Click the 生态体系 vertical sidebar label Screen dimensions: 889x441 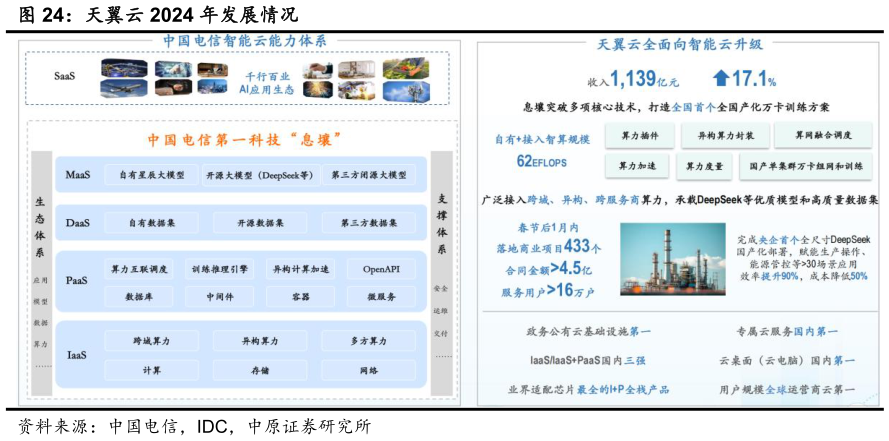(x=39, y=227)
